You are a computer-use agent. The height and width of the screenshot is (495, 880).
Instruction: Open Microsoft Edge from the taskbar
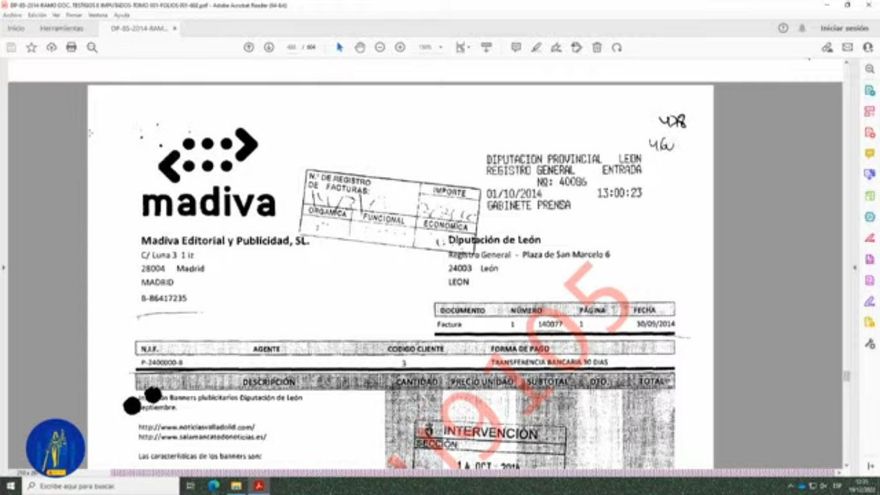pos(214,485)
